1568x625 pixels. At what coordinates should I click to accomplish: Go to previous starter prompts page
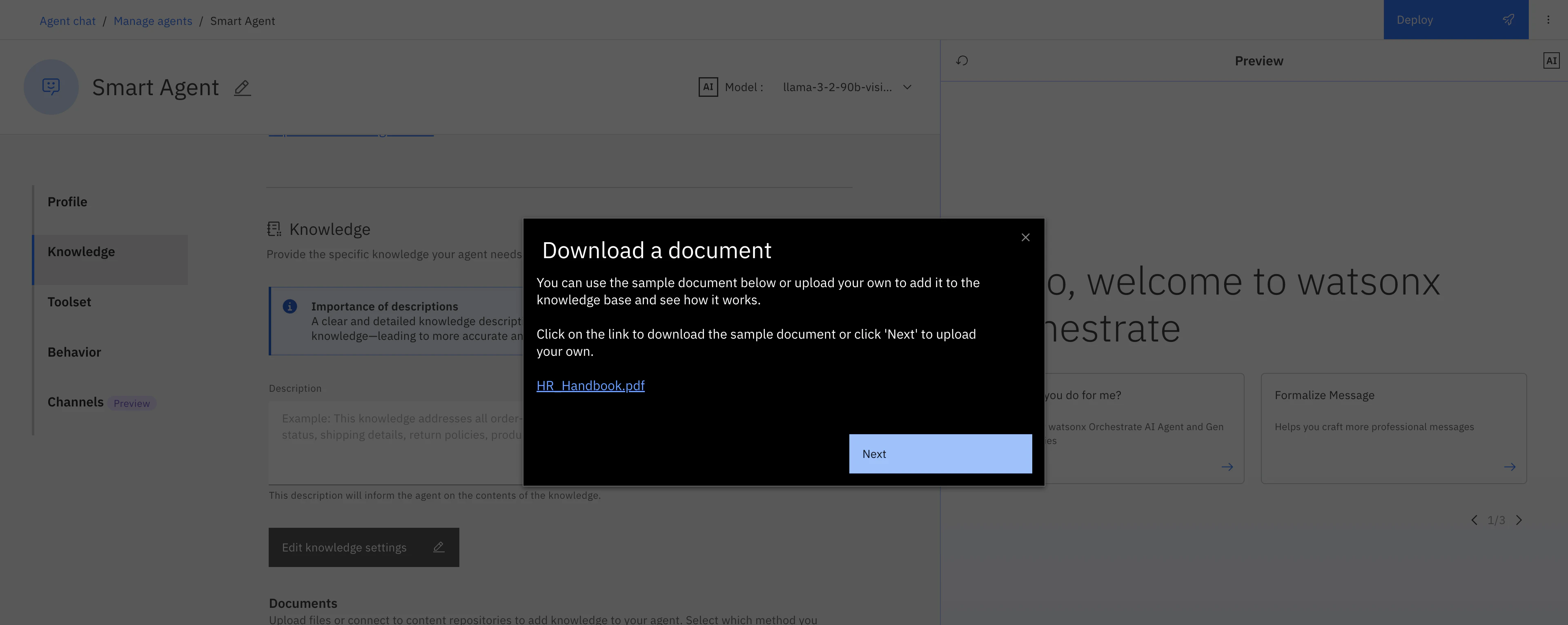point(1474,520)
